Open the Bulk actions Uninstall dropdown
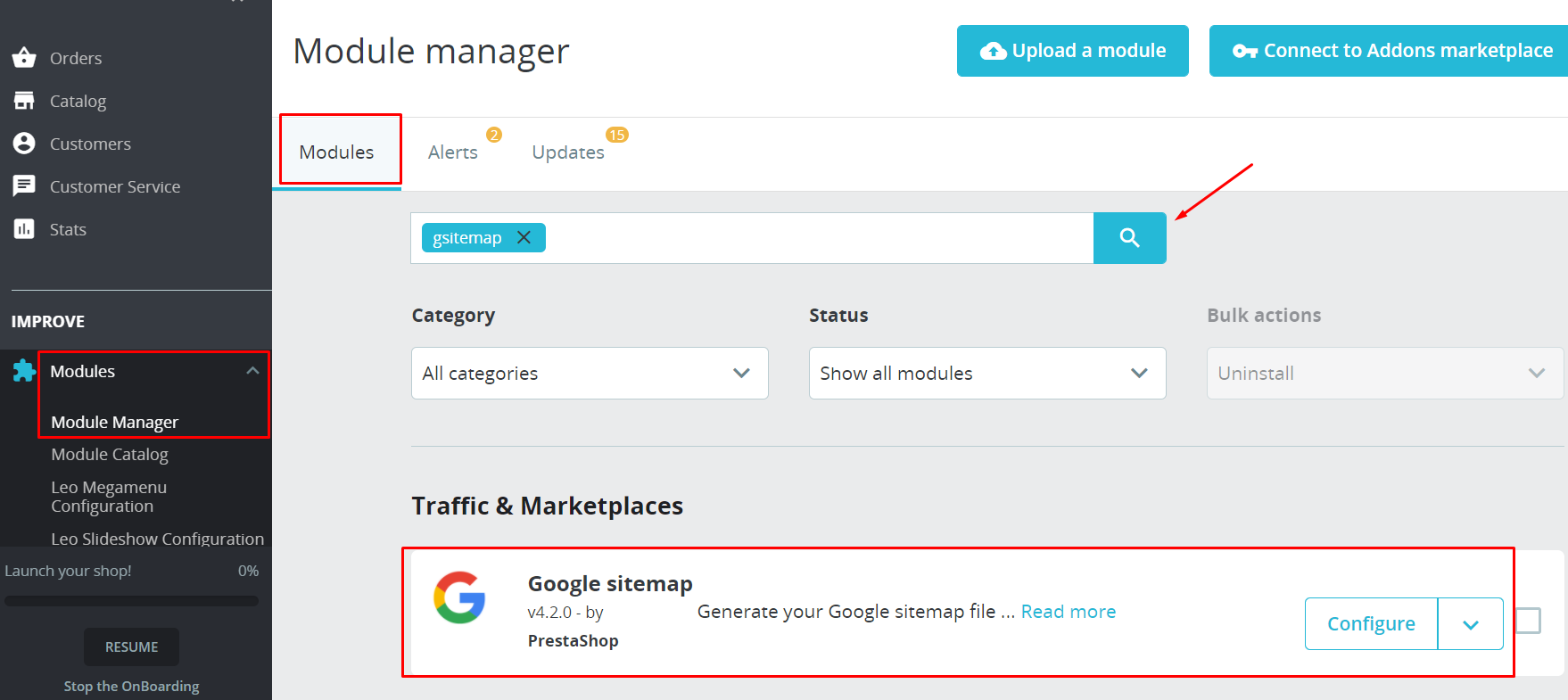 click(1385, 373)
